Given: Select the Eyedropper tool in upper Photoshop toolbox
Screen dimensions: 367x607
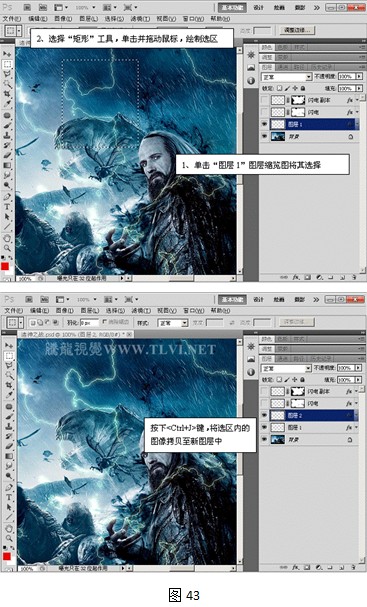Looking at the screenshot, I should coord(7,104).
